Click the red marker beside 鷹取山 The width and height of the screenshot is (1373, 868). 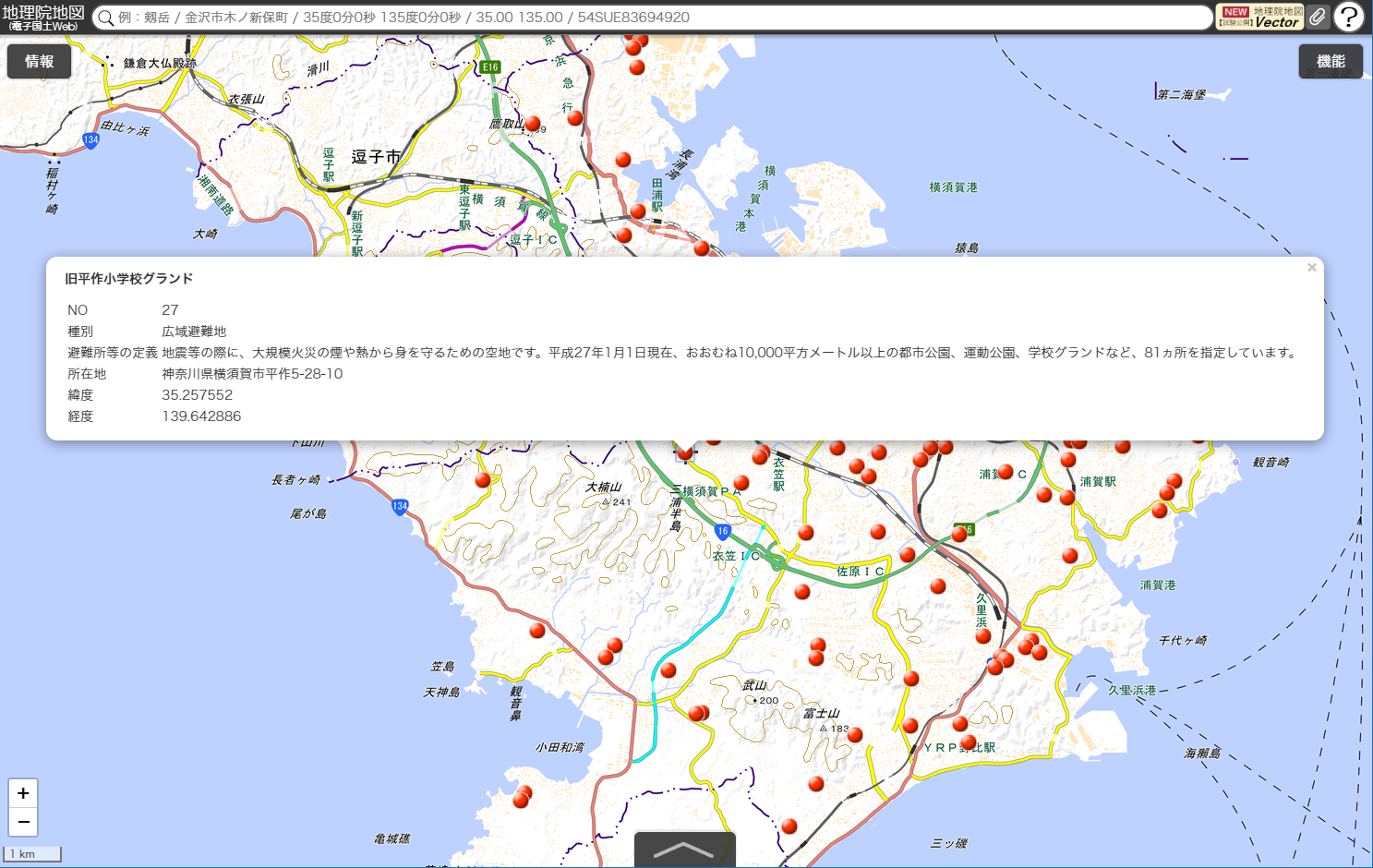[x=533, y=124]
